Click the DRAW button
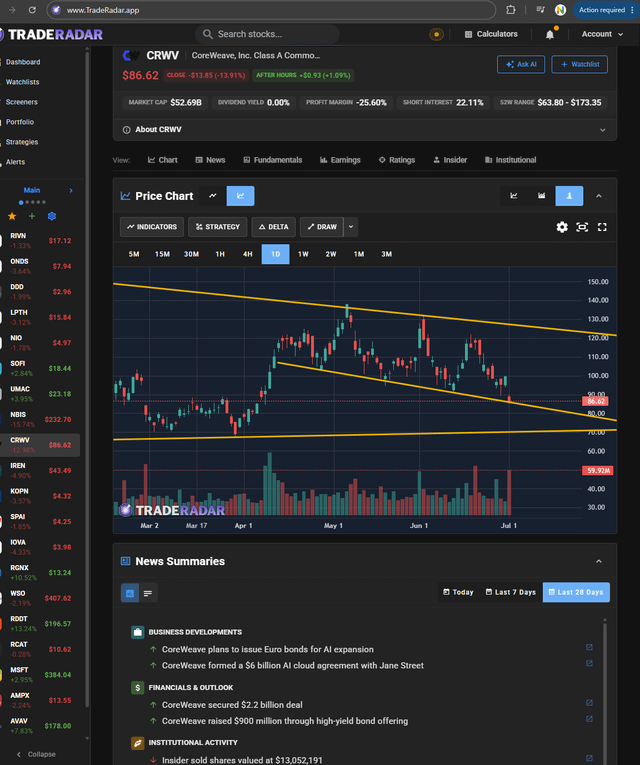 point(322,227)
